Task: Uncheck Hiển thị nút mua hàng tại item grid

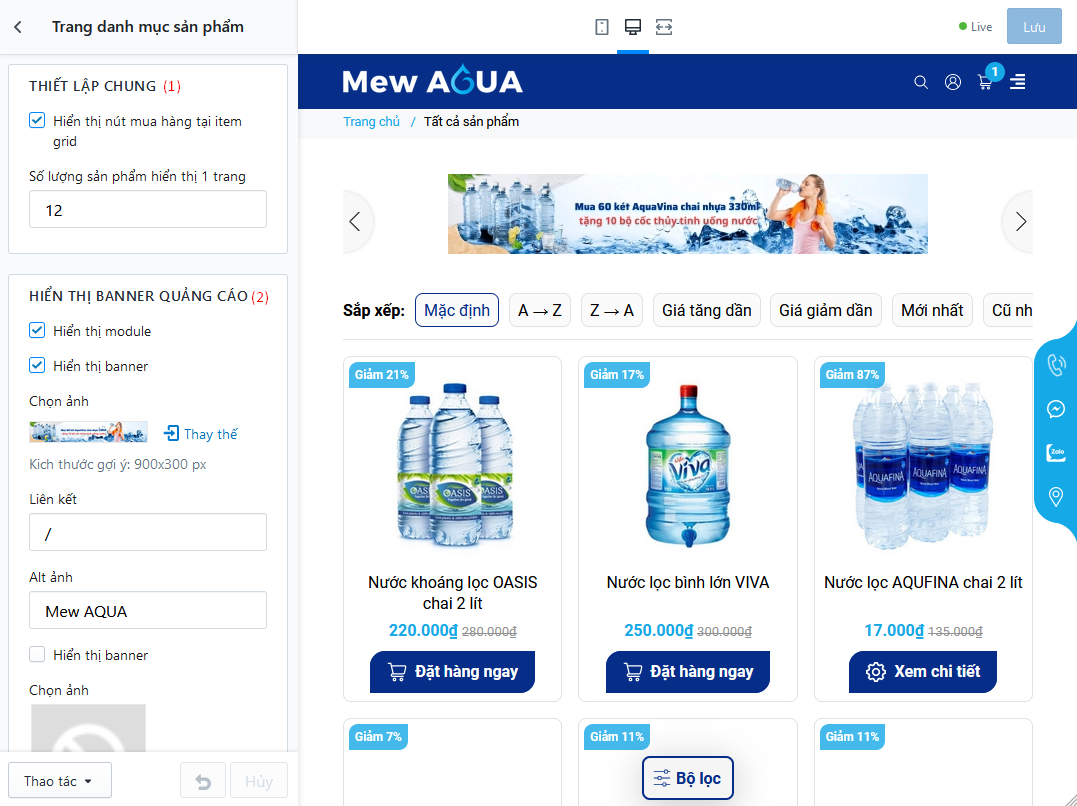Action: pyautogui.click(x=37, y=120)
